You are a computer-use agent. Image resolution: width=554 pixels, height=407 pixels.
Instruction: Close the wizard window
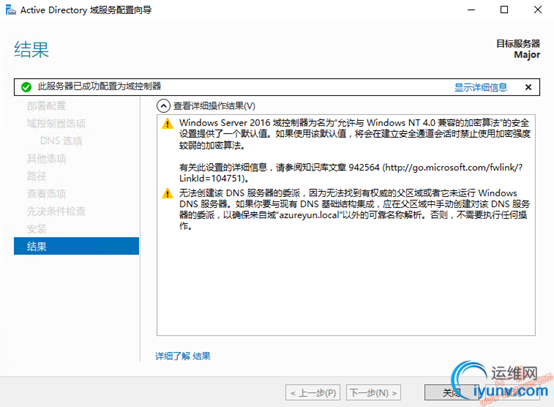pyautogui.click(x=537, y=10)
